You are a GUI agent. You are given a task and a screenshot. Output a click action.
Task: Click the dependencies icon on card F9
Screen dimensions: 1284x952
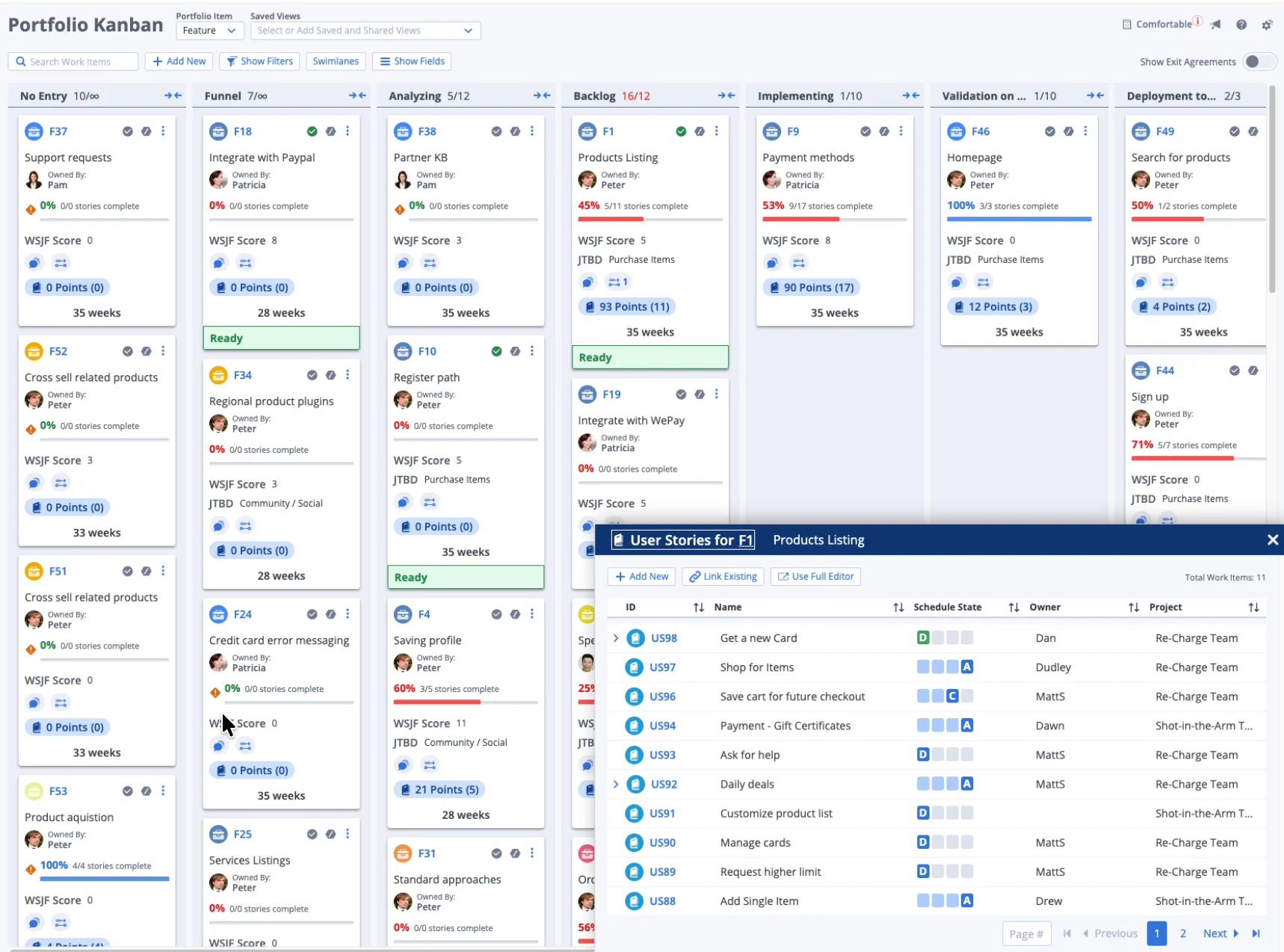[x=799, y=262]
